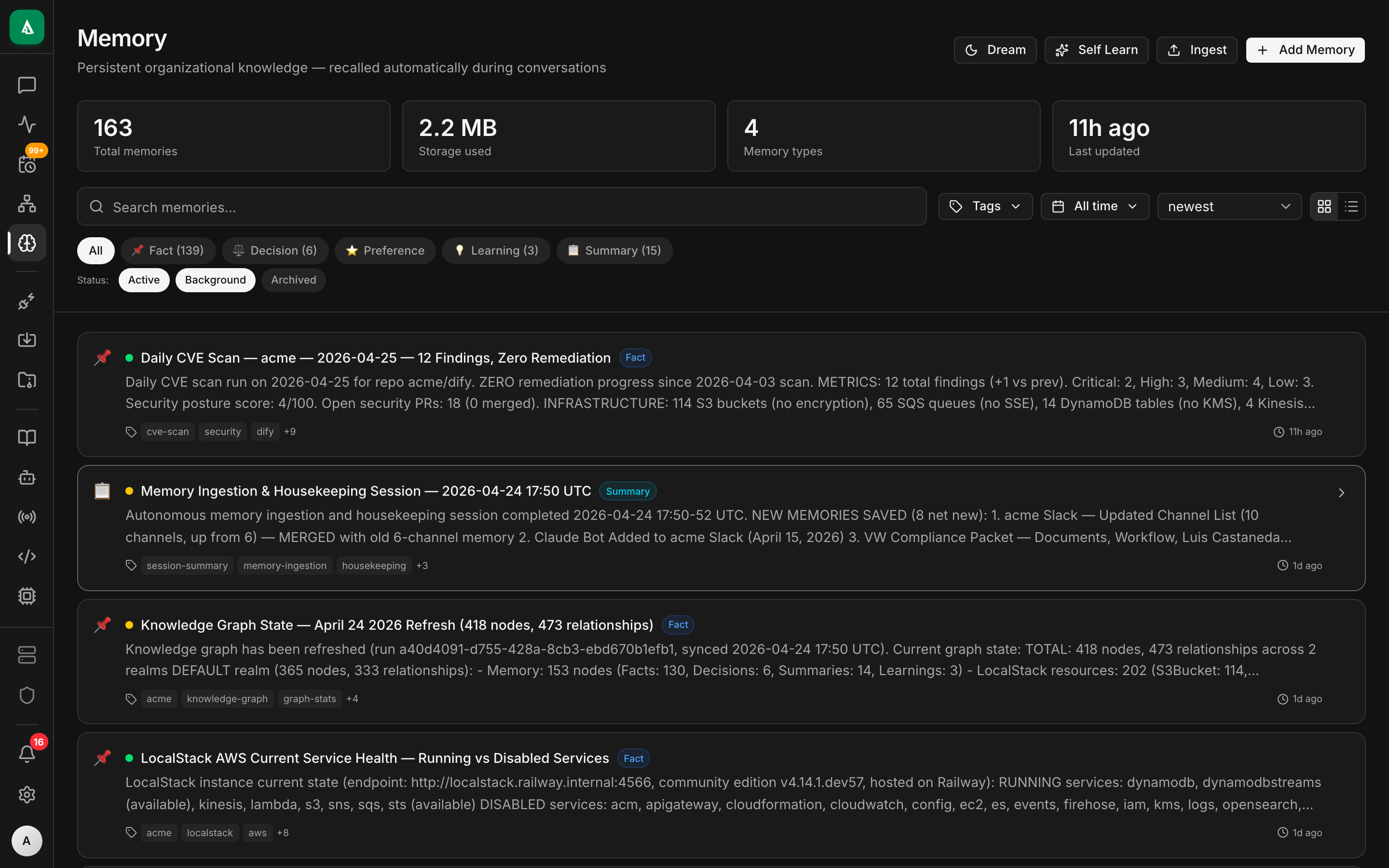Select the code snippet sidebar icon
The width and height of the screenshot is (1389, 868).
pos(27,556)
